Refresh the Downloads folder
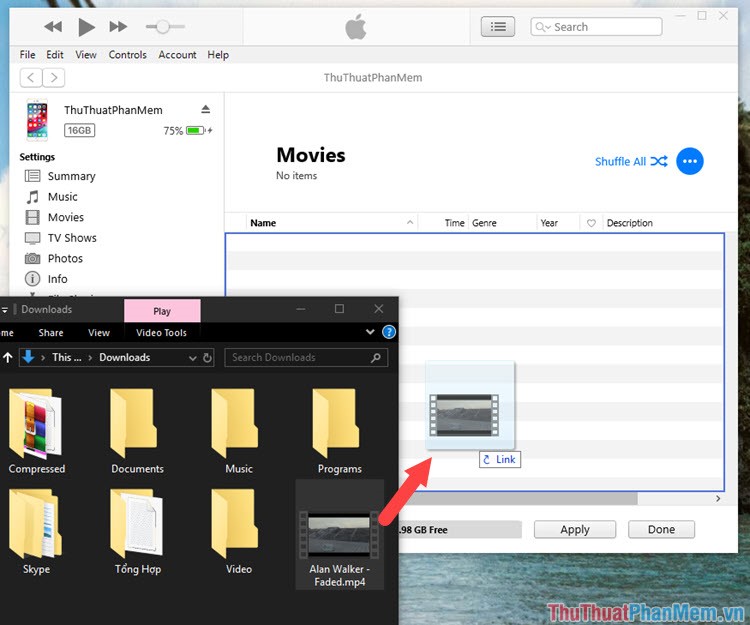The height and width of the screenshot is (625, 750). 207,358
